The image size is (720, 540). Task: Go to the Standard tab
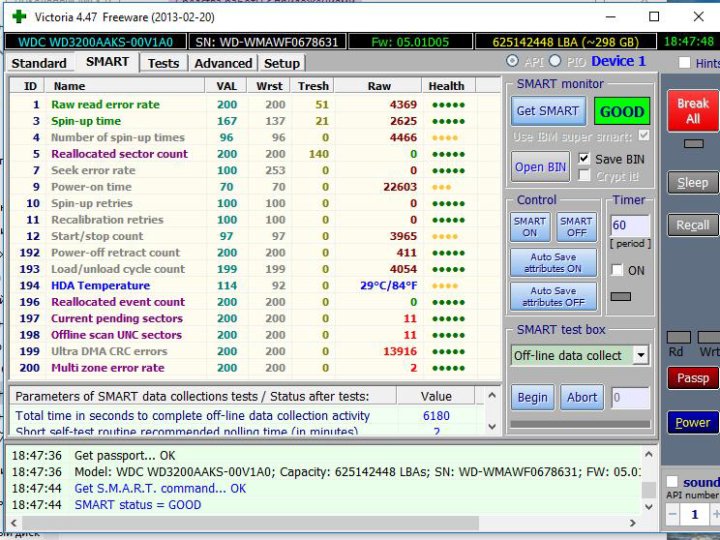pos(39,63)
